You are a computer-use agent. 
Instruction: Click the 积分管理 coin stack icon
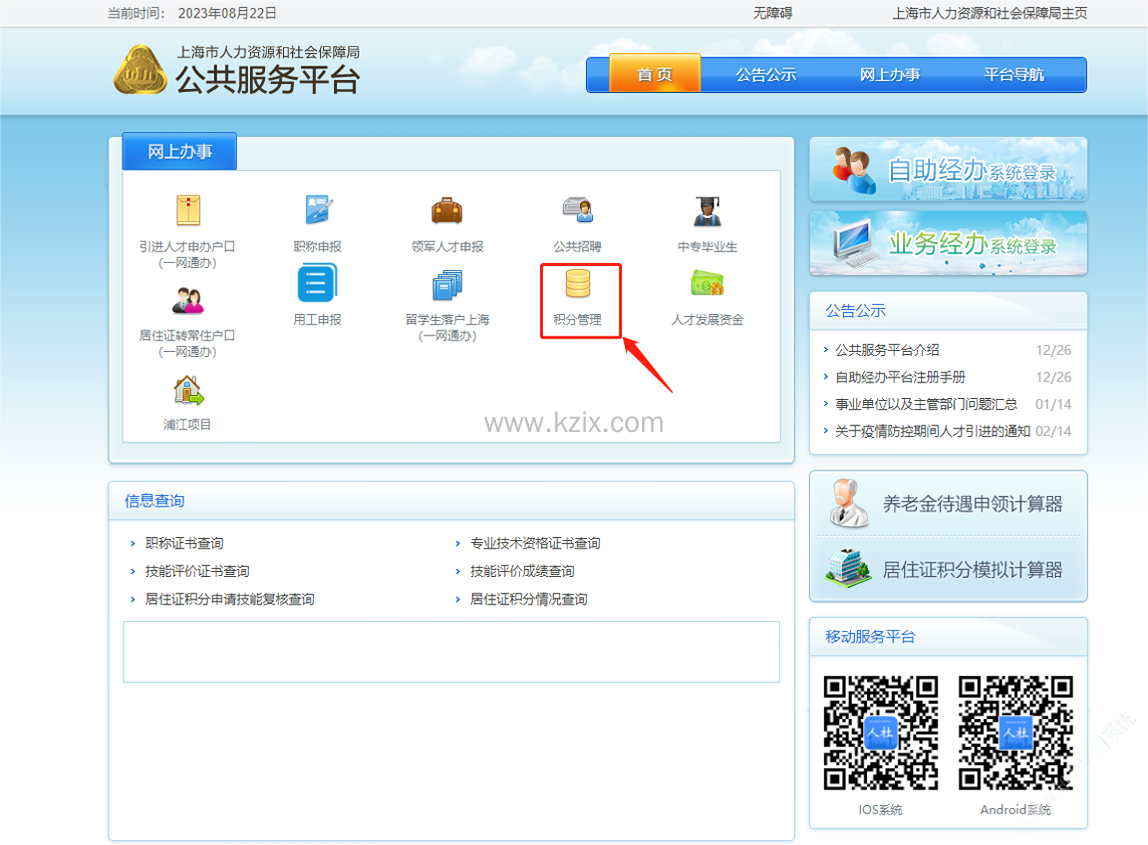[x=577, y=285]
